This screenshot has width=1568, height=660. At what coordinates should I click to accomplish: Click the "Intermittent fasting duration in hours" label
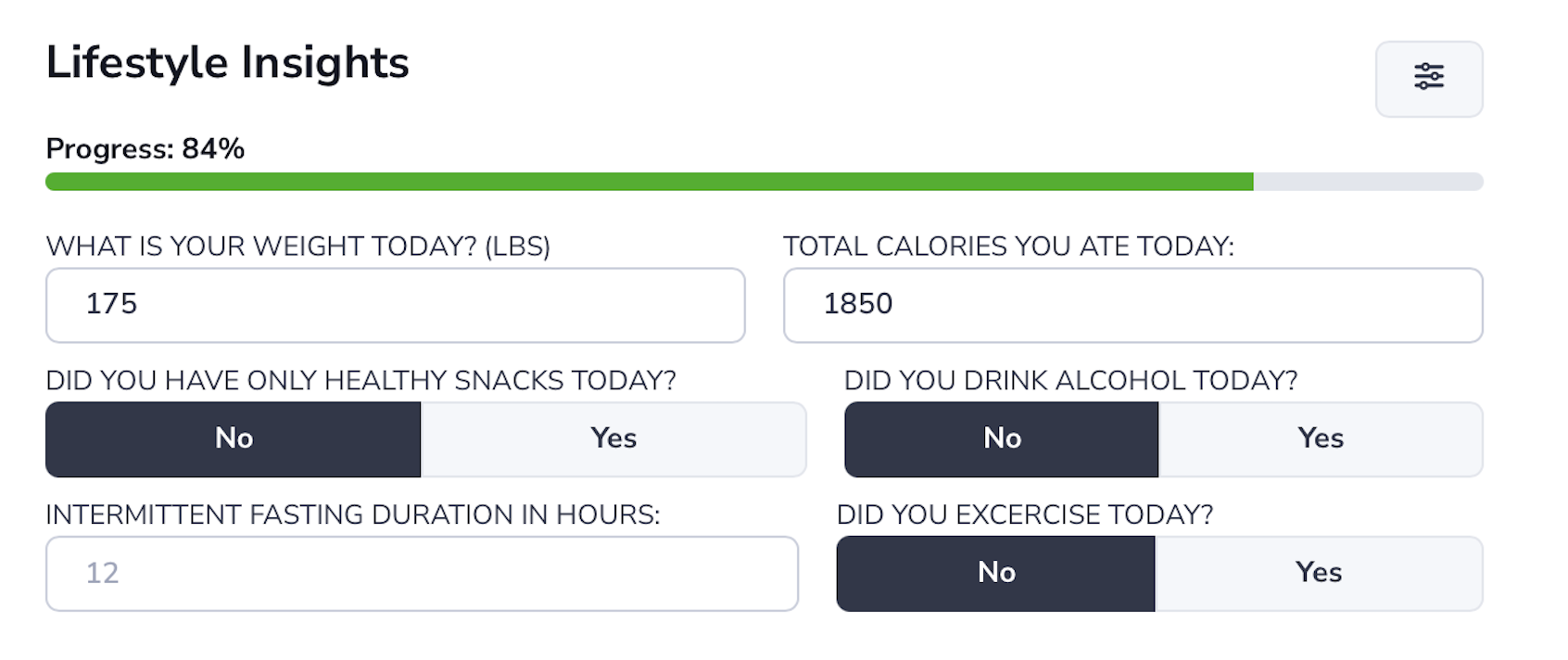(352, 514)
